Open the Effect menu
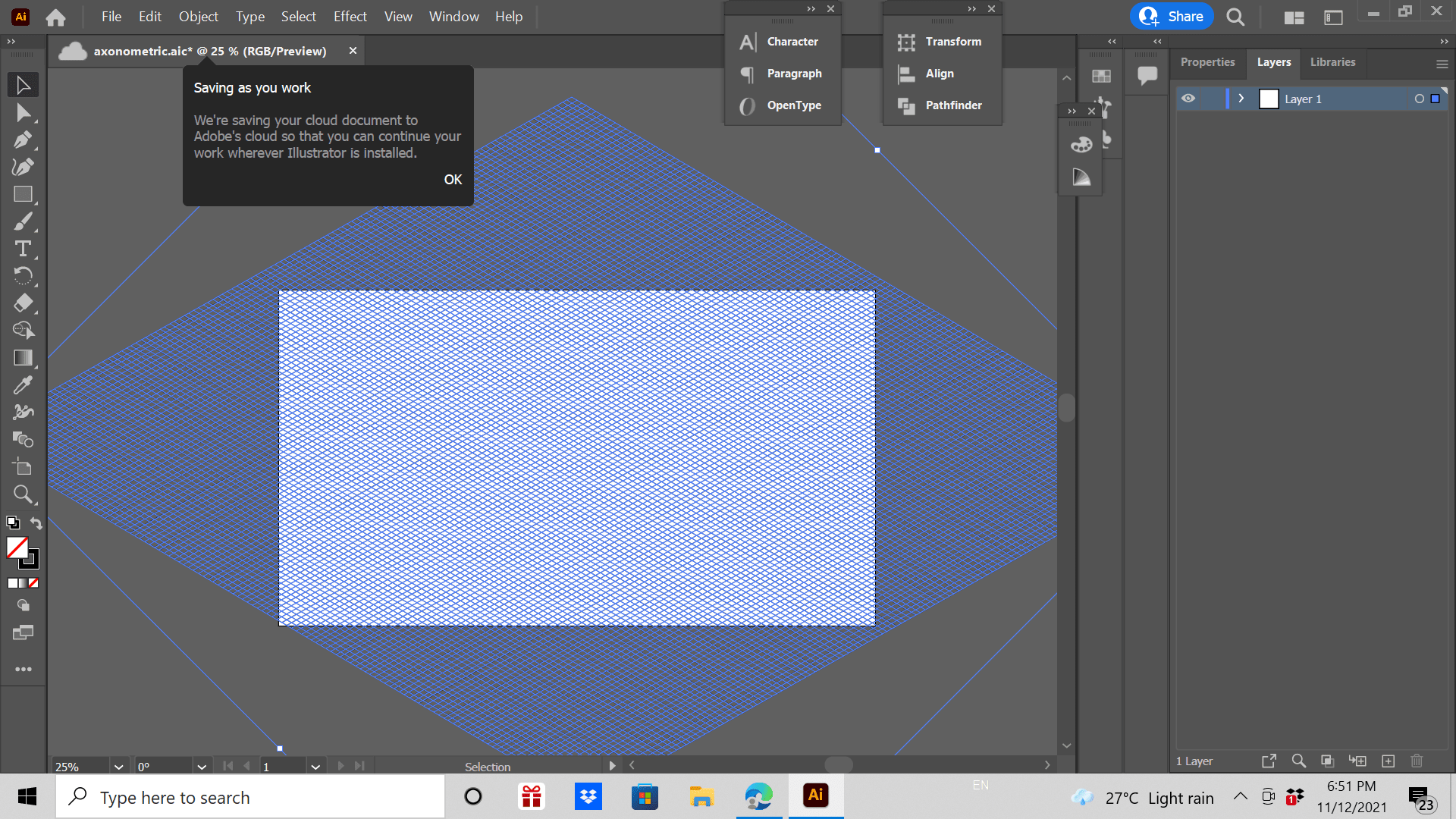The height and width of the screenshot is (819, 1456). pos(350,17)
